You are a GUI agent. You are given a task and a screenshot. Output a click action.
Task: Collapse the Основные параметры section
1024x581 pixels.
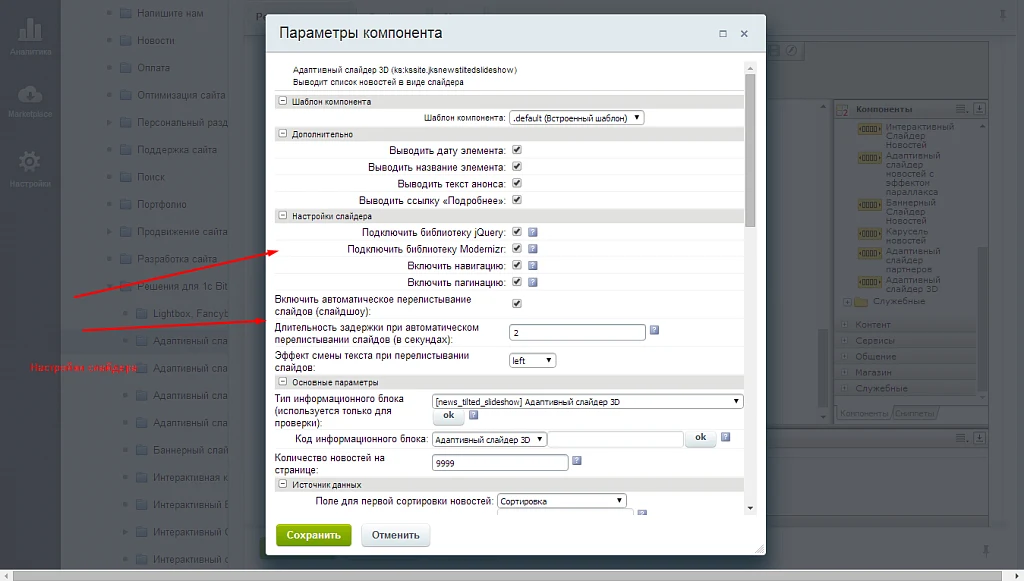tap(283, 382)
